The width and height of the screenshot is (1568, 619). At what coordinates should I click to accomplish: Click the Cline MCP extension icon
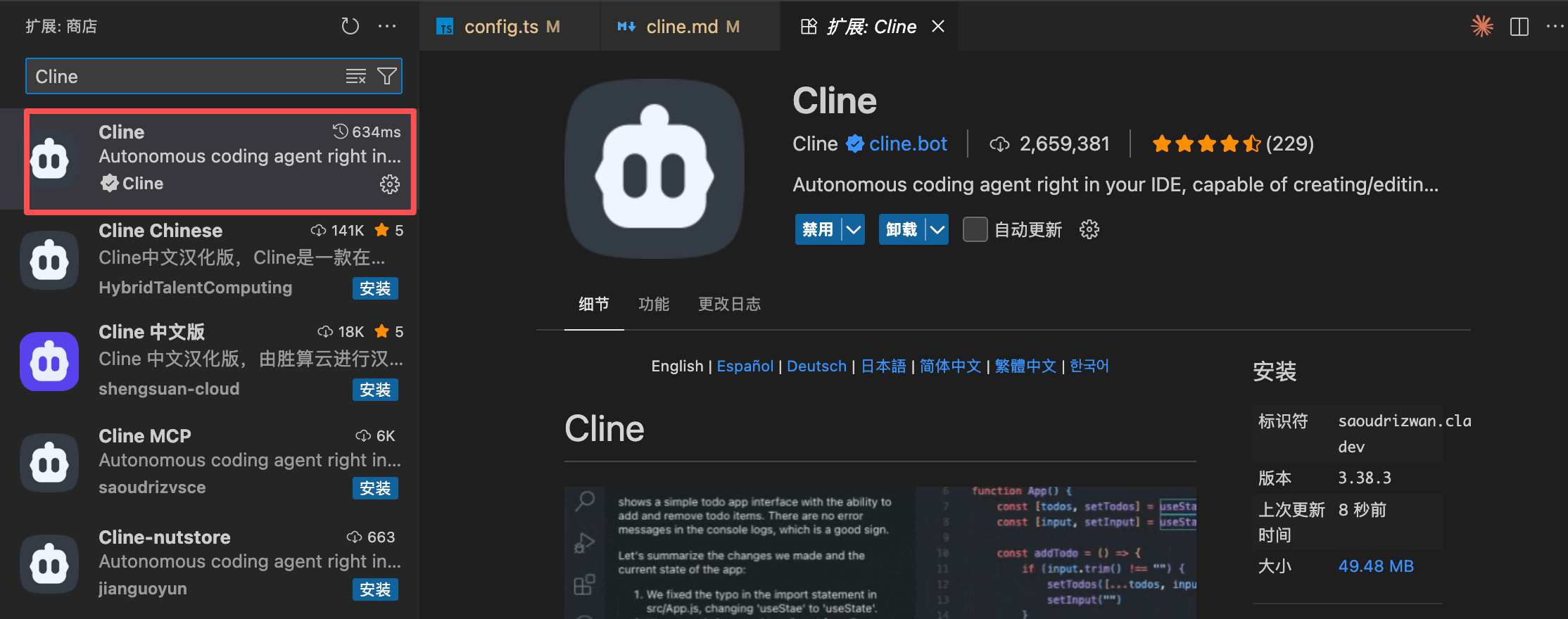click(x=49, y=463)
